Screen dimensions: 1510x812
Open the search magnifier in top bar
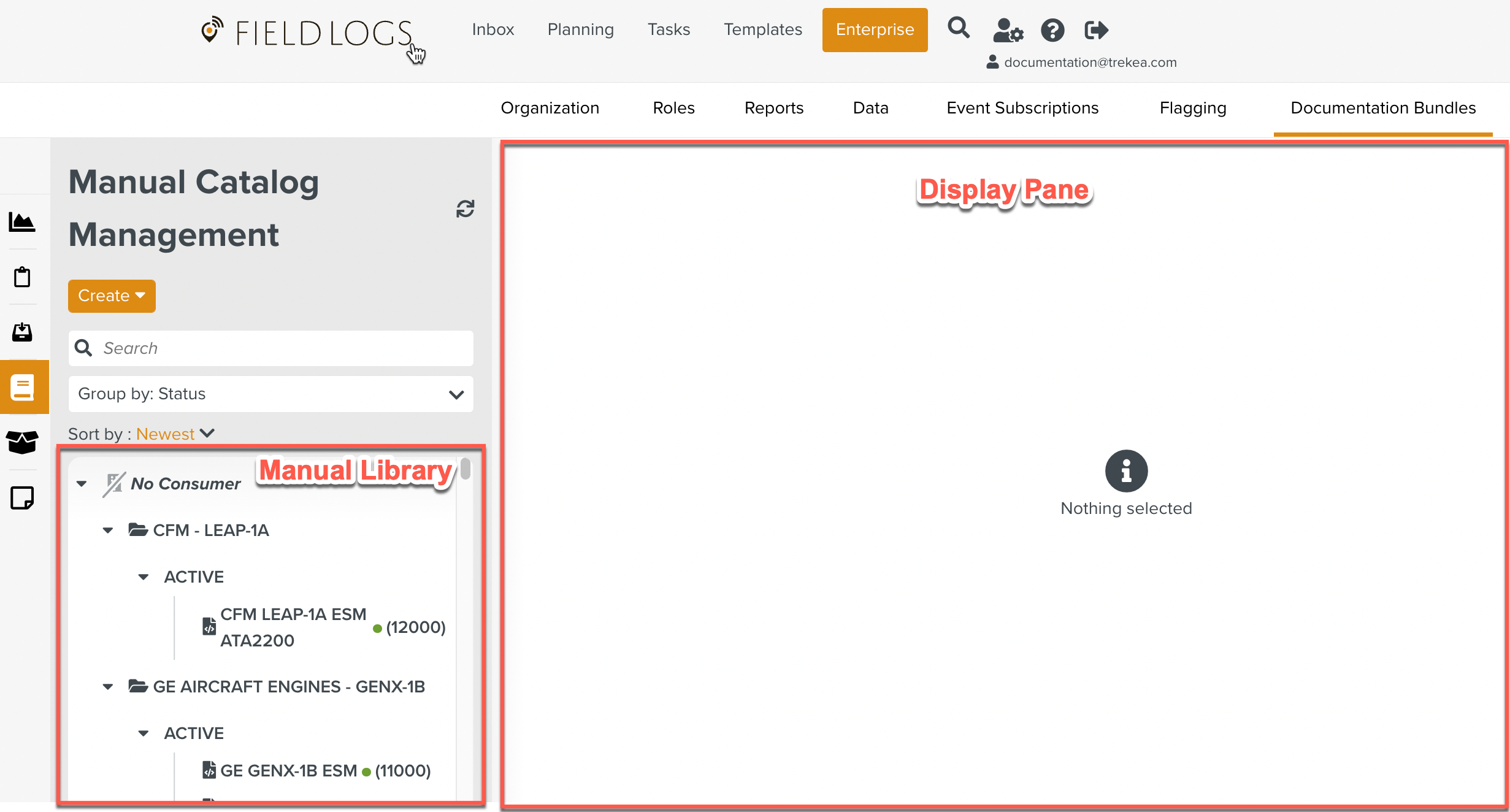point(958,29)
